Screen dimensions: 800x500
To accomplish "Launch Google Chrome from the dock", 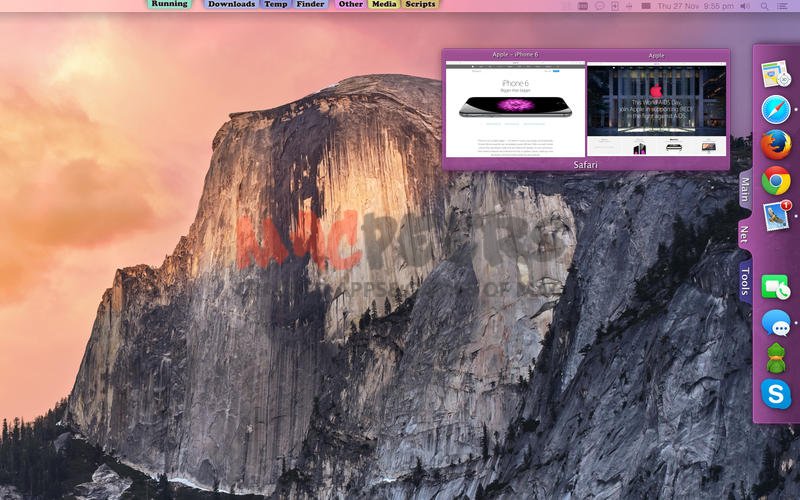I will pos(776,181).
